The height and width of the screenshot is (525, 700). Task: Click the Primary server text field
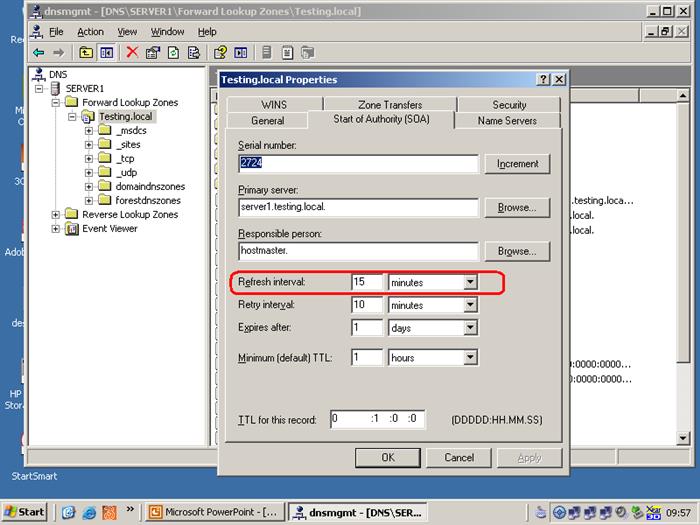pyautogui.click(x=358, y=207)
